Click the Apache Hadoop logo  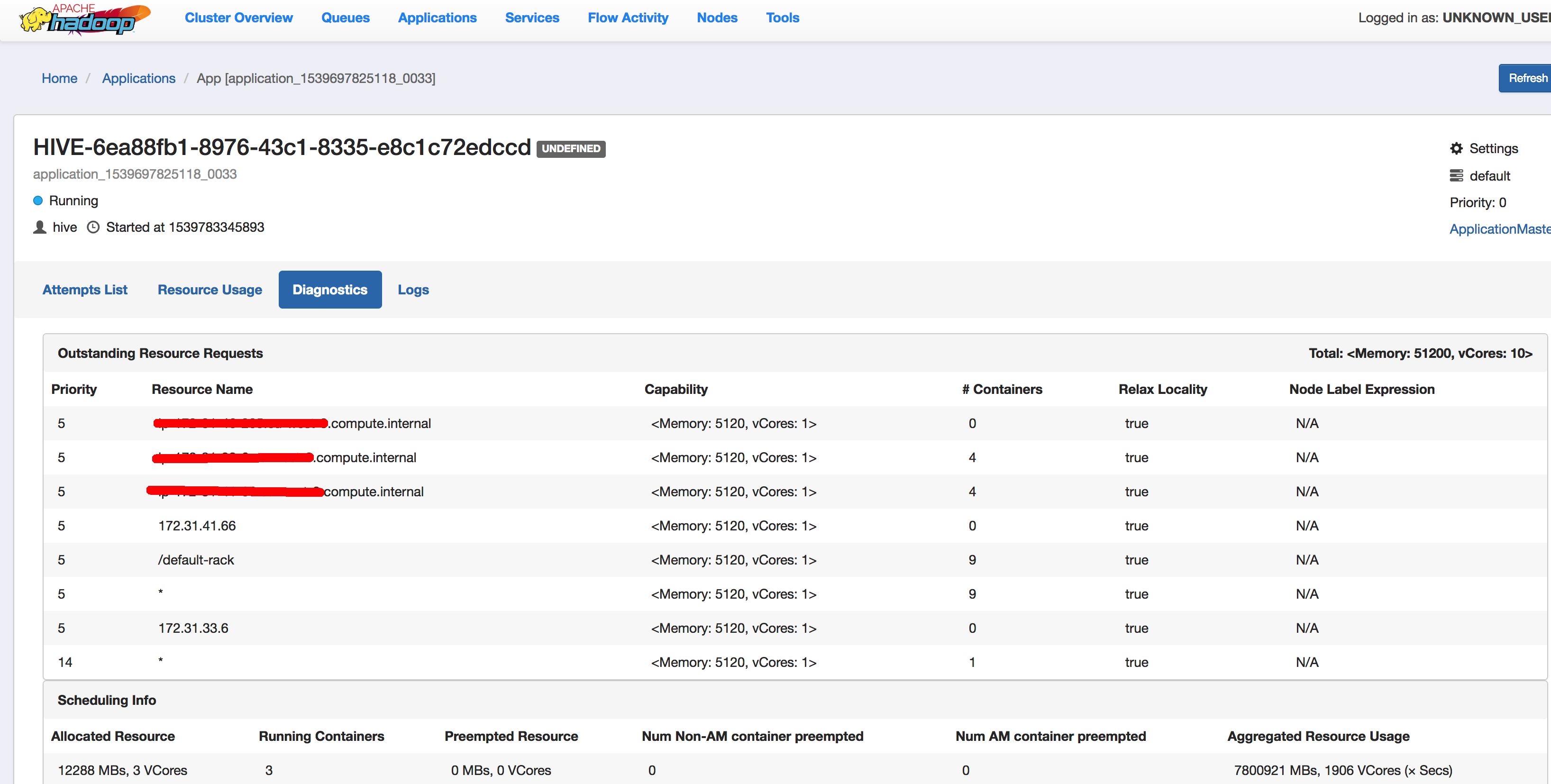point(84,19)
